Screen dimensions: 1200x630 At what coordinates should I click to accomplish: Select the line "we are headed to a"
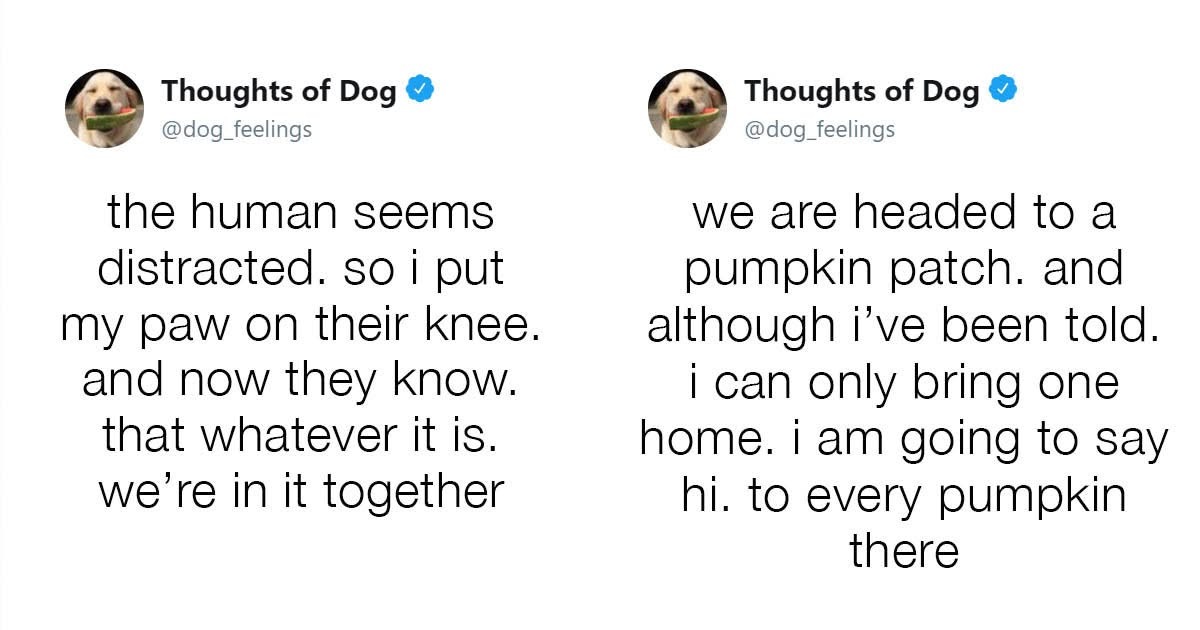[903, 213]
